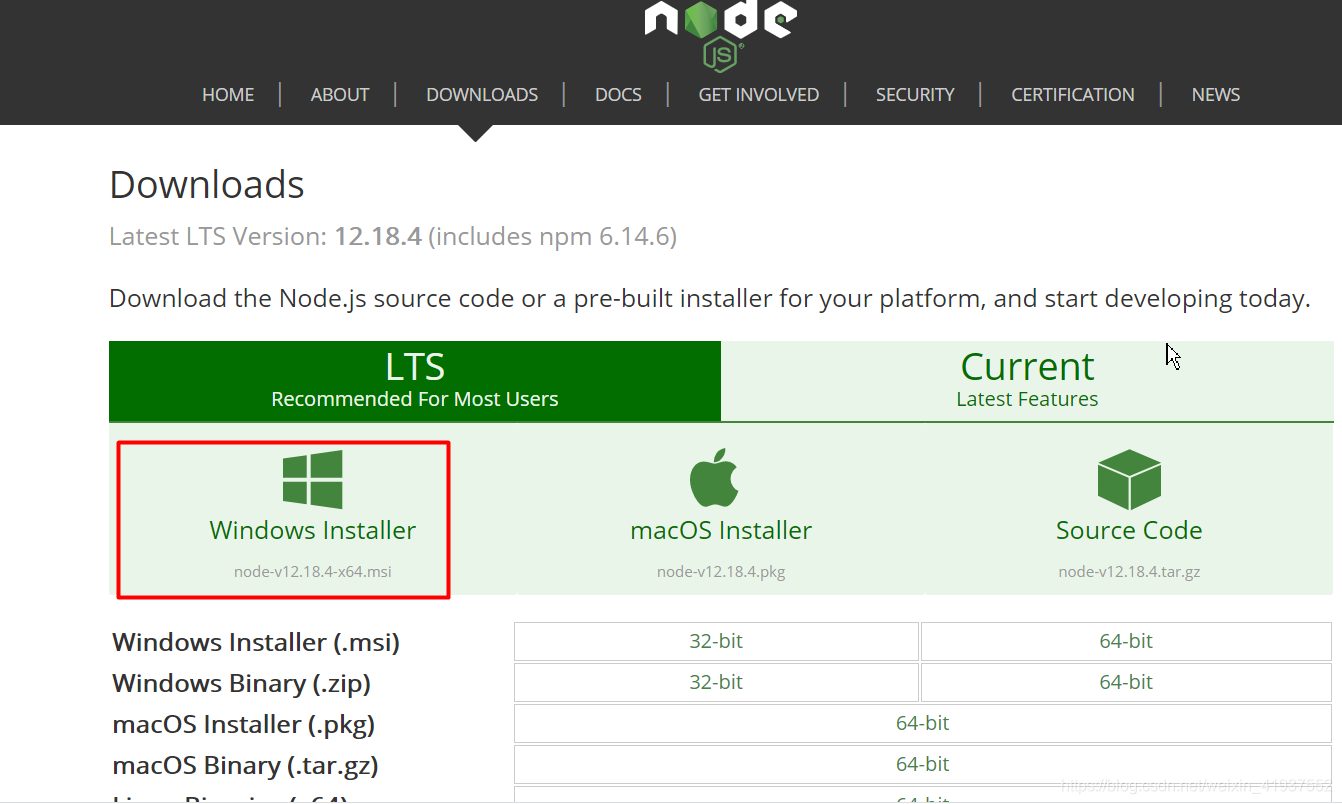This screenshot has width=1342, height=804.
Task: Download 64-bit macOS Binary (.tar.gz)
Action: (x=922, y=763)
